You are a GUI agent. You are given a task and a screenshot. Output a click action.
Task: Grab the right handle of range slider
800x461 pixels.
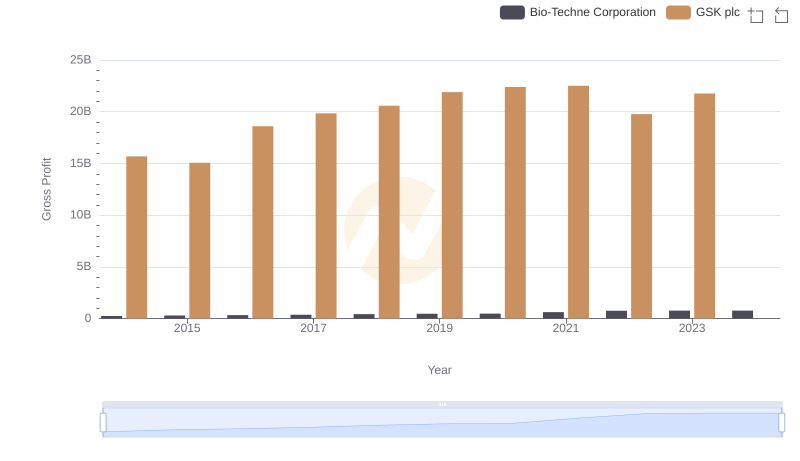pyautogui.click(x=781, y=423)
